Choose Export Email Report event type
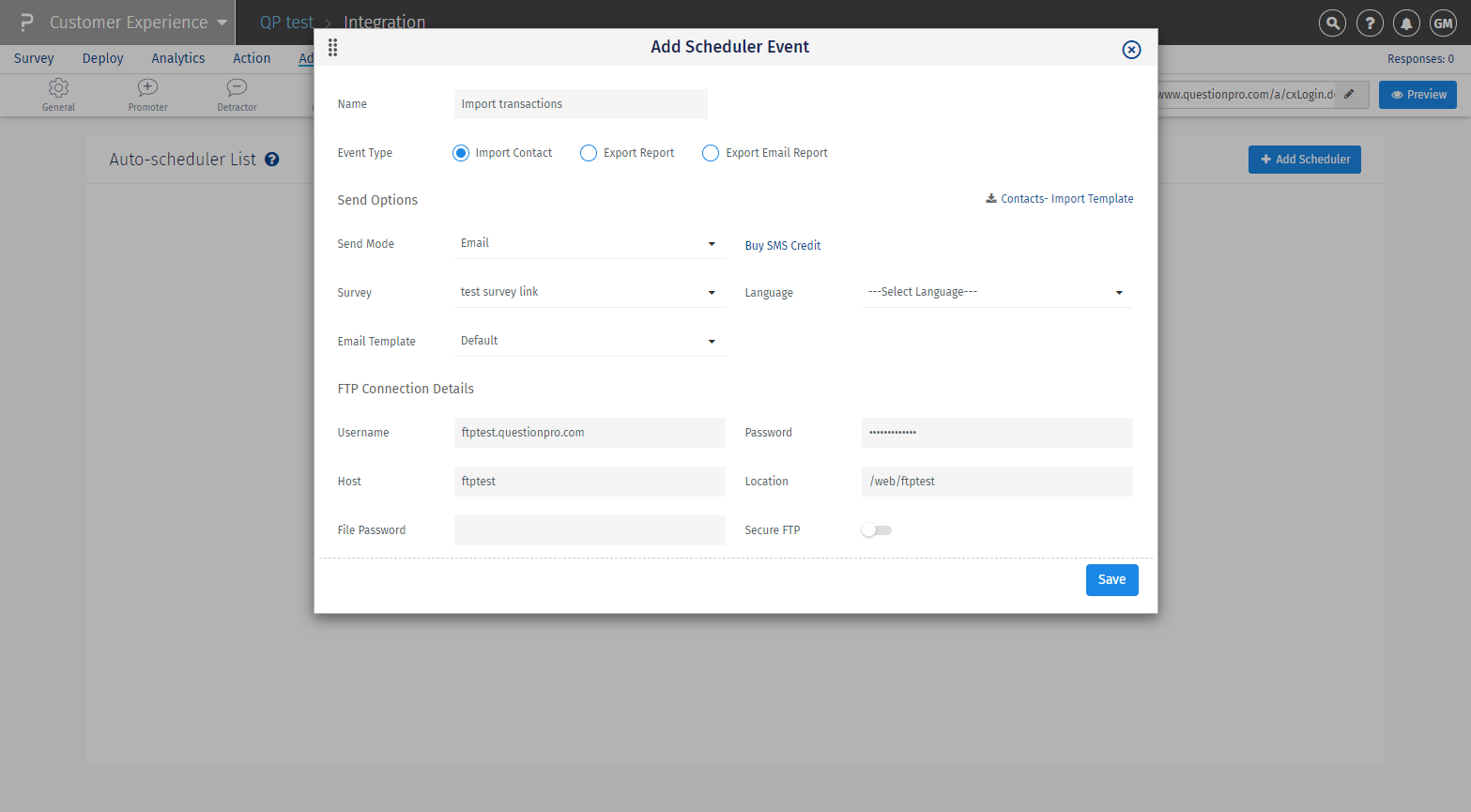This screenshot has height=812, width=1471. [x=710, y=152]
